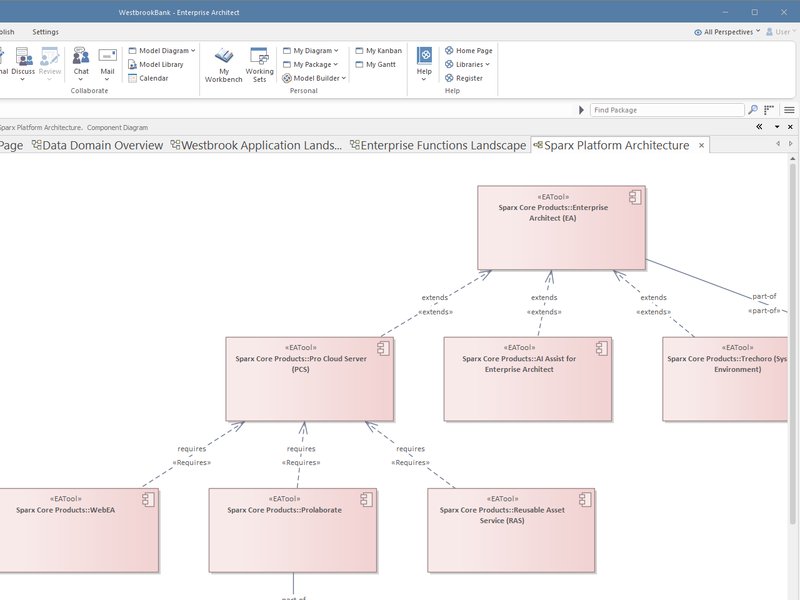Click component icon on AI Assist box
The image size is (800, 600).
tap(602, 348)
